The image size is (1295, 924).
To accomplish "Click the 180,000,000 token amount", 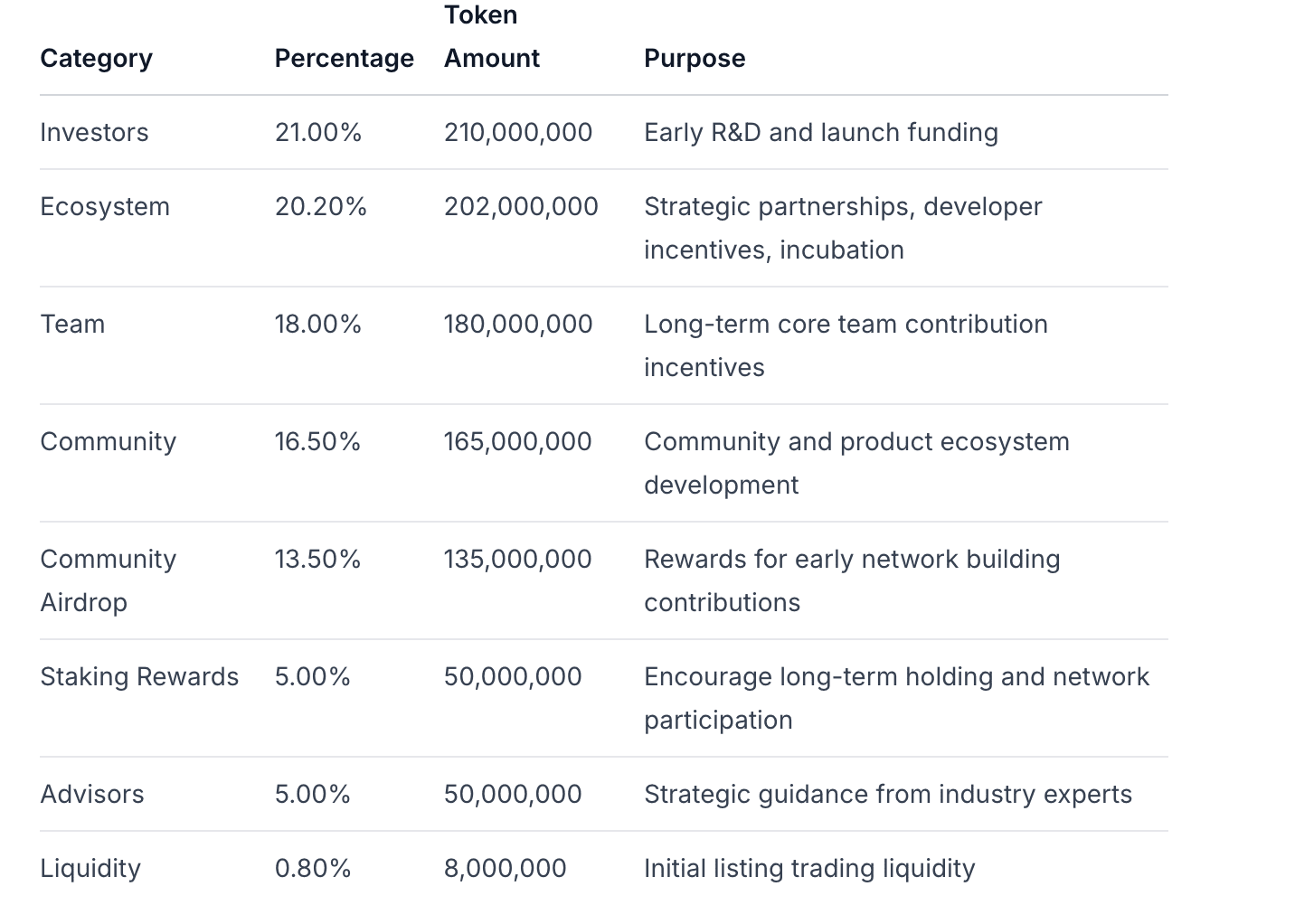I will point(517,324).
